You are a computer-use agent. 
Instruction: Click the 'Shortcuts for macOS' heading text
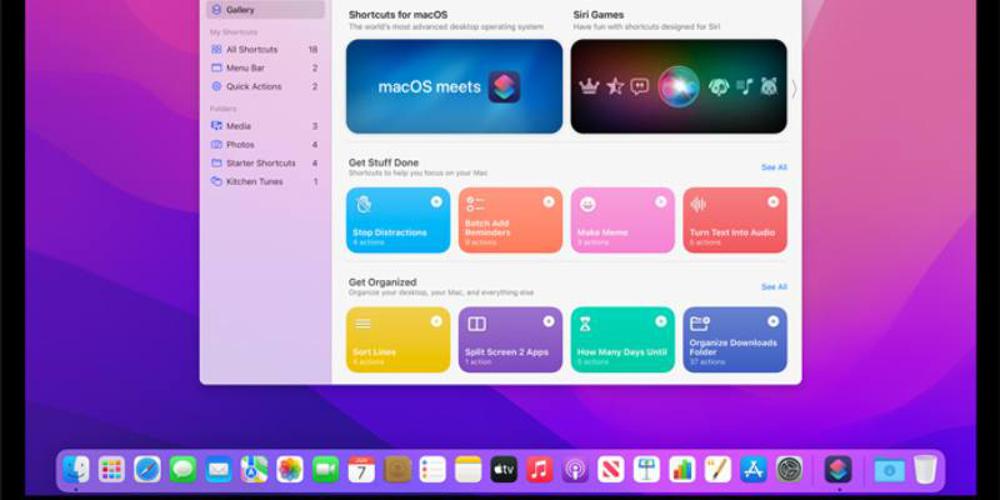coord(398,15)
